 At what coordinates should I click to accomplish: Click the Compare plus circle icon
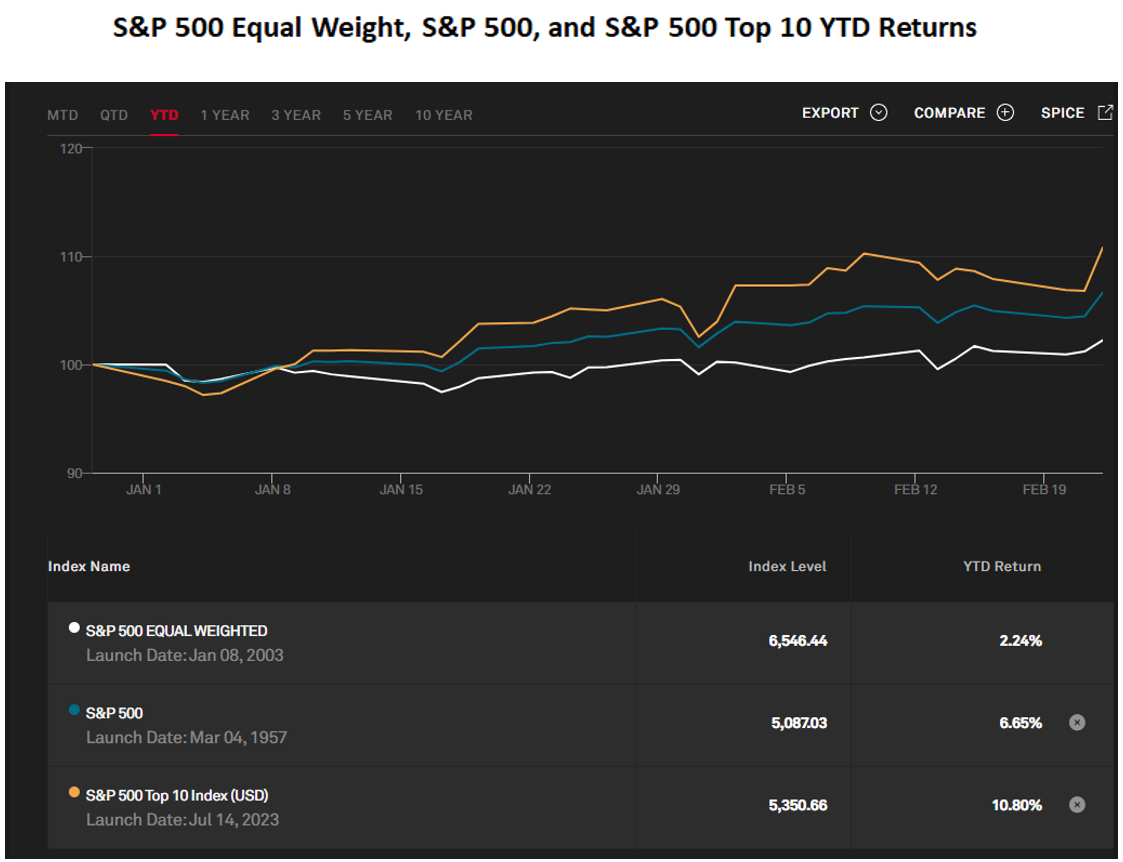1005,113
